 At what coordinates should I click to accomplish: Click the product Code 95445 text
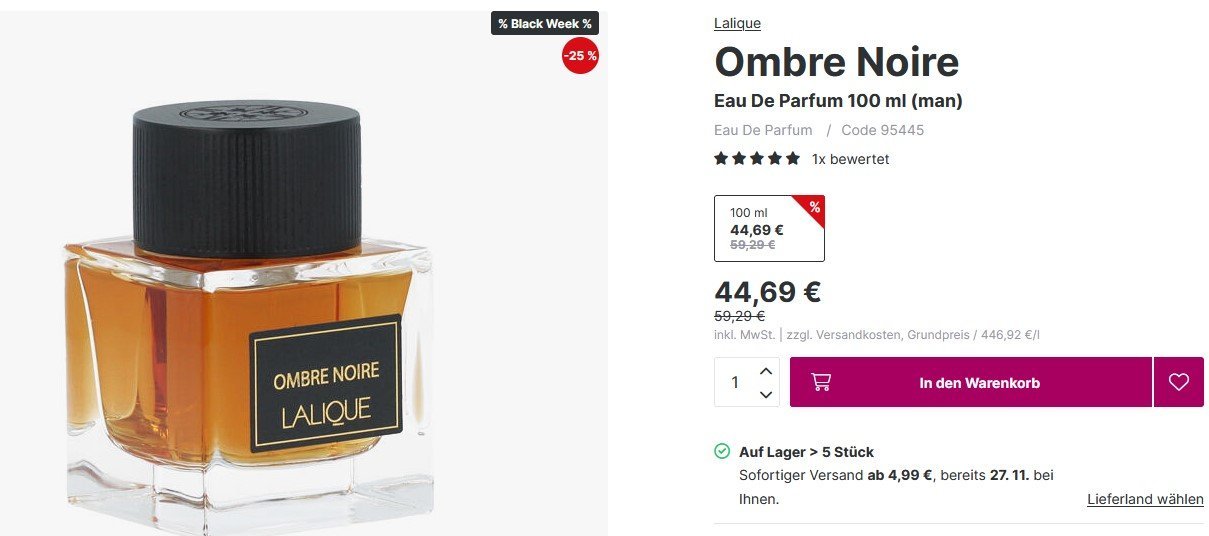coord(883,130)
